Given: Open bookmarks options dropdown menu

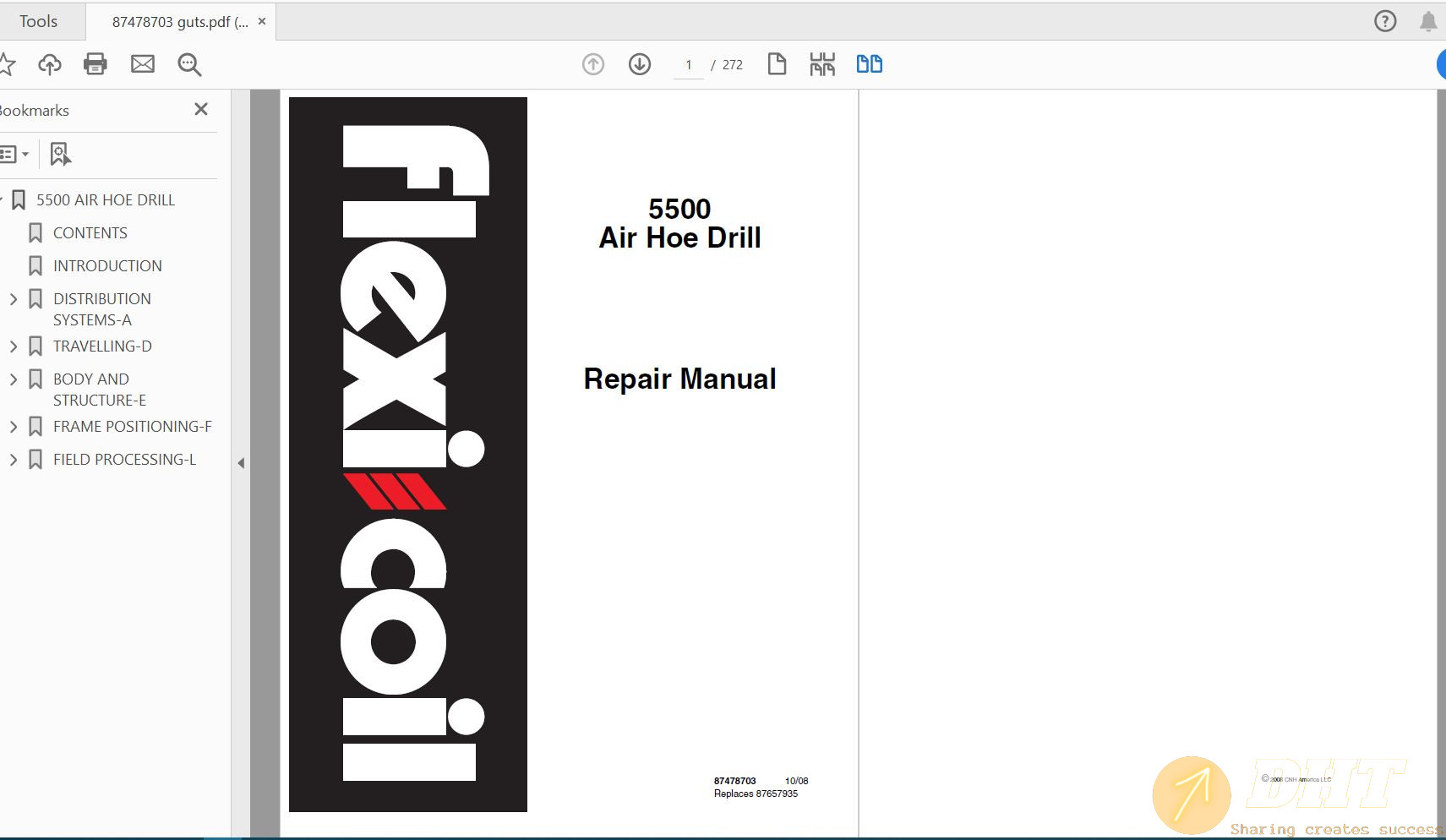Looking at the screenshot, I should [x=14, y=154].
